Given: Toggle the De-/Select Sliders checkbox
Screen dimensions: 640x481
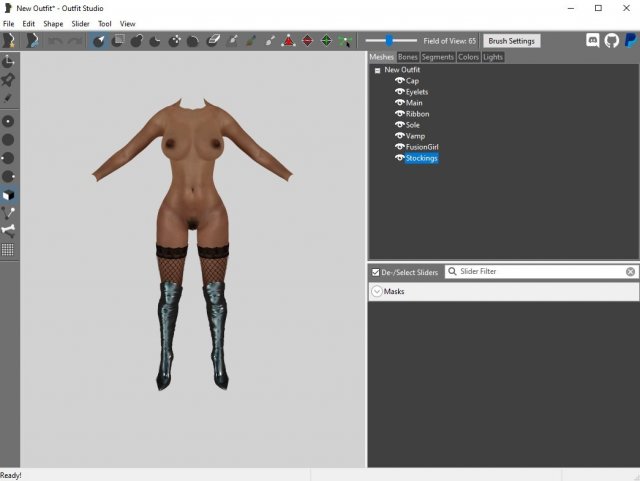Looking at the screenshot, I should (x=375, y=272).
